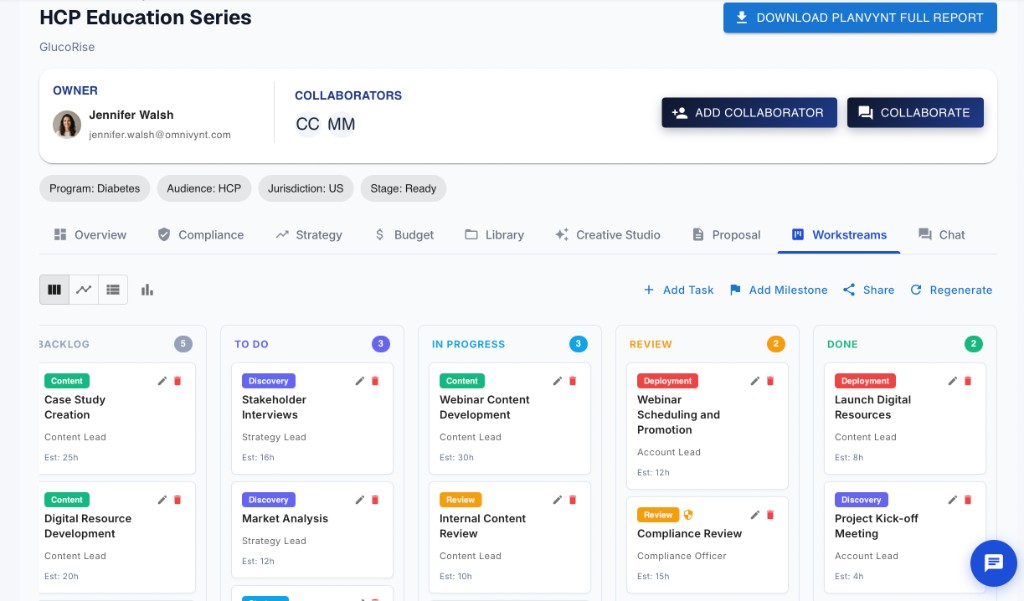The image size is (1024, 601).
Task: Edit the Project Kick-off Meeting task
Action: click(953, 500)
